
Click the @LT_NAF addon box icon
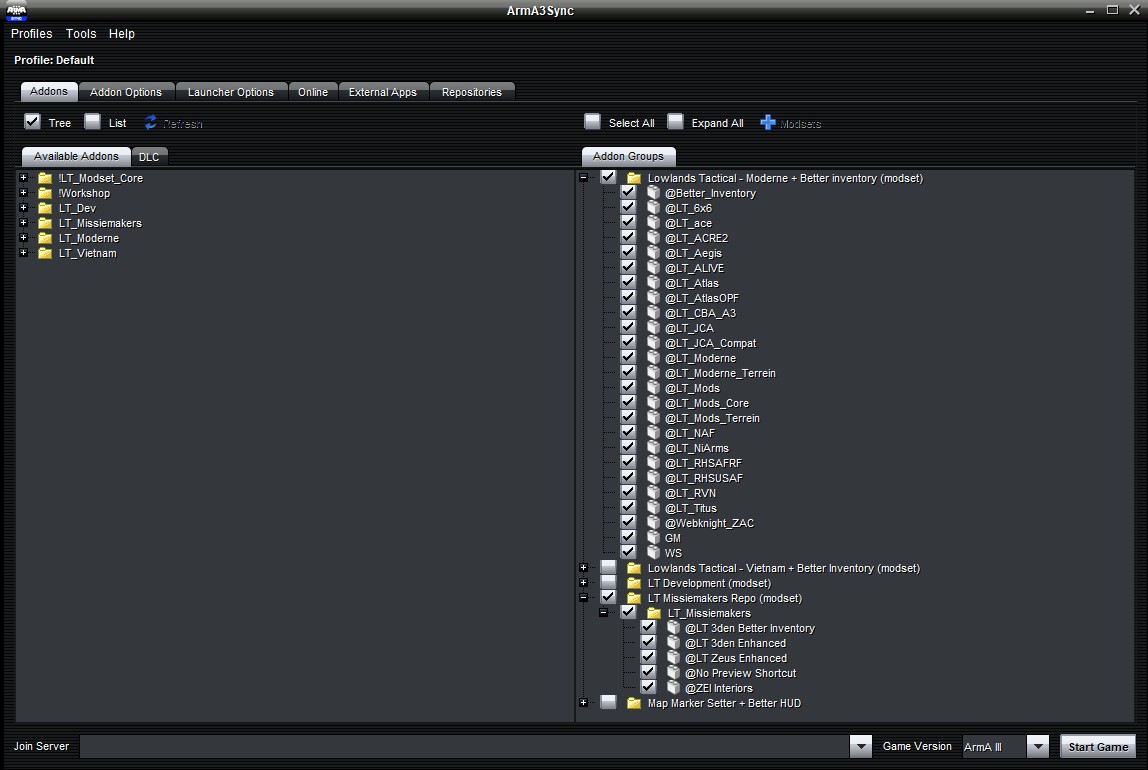[x=654, y=433]
